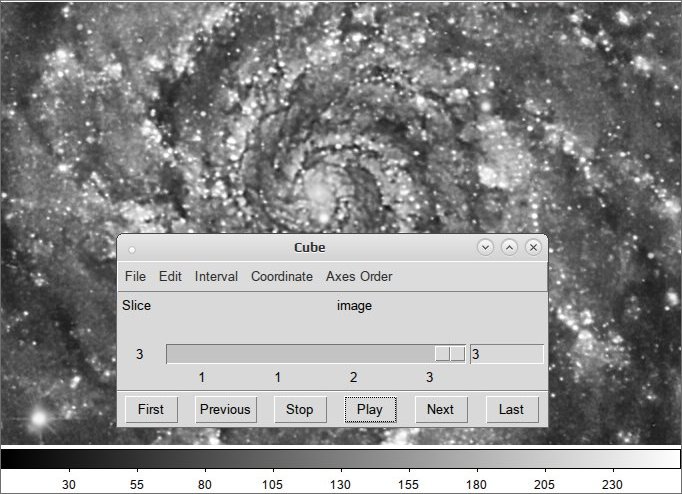Focus the slice number input field

tap(507, 354)
